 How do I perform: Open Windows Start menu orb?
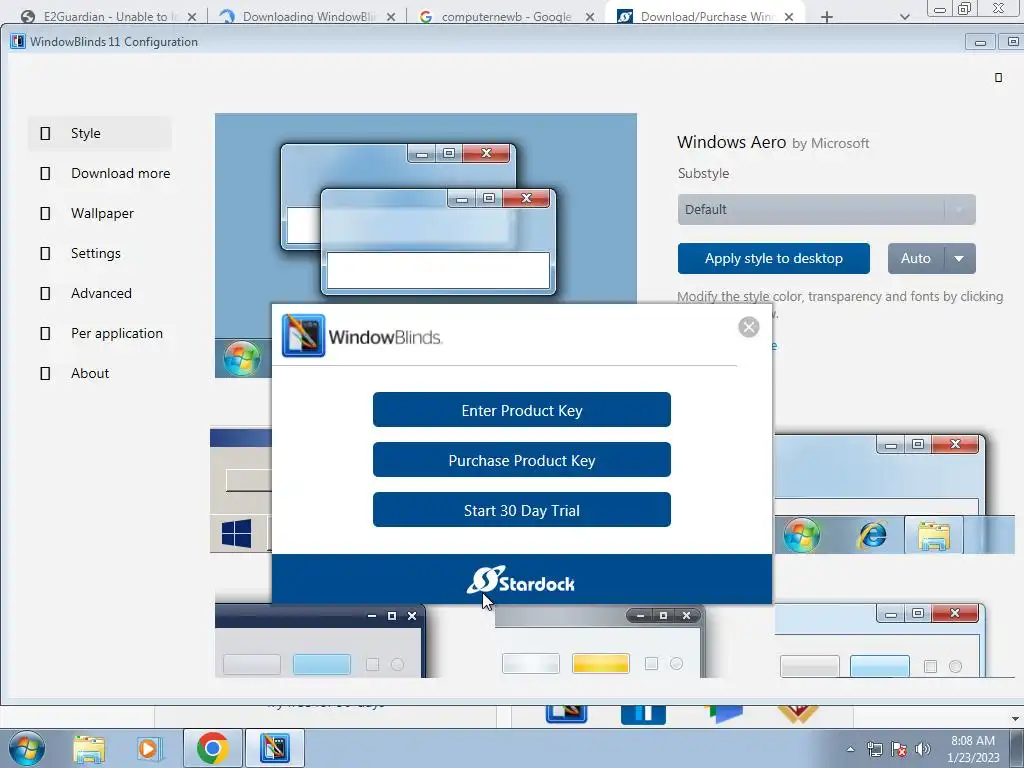pyautogui.click(x=27, y=748)
